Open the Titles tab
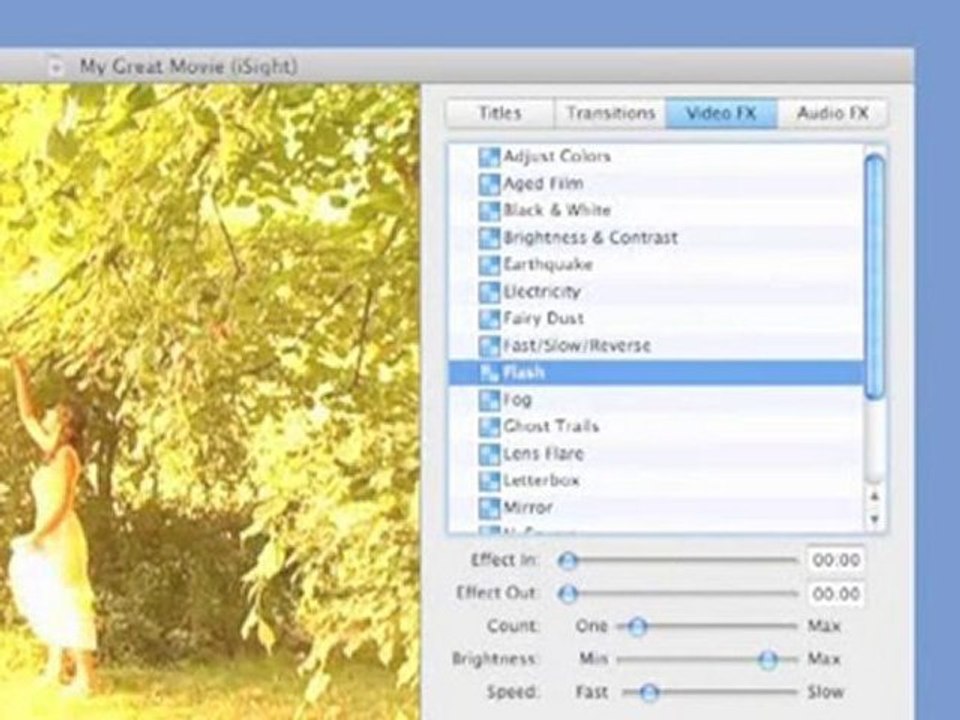The height and width of the screenshot is (720, 960). pyautogui.click(x=500, y=113)
